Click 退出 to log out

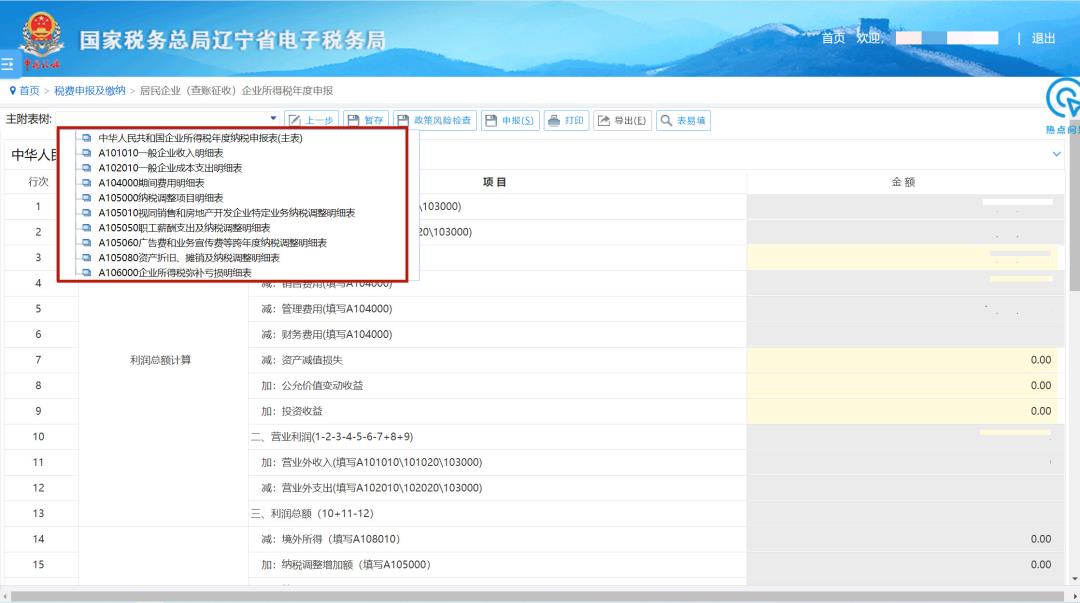click(x=1043, y=38)
